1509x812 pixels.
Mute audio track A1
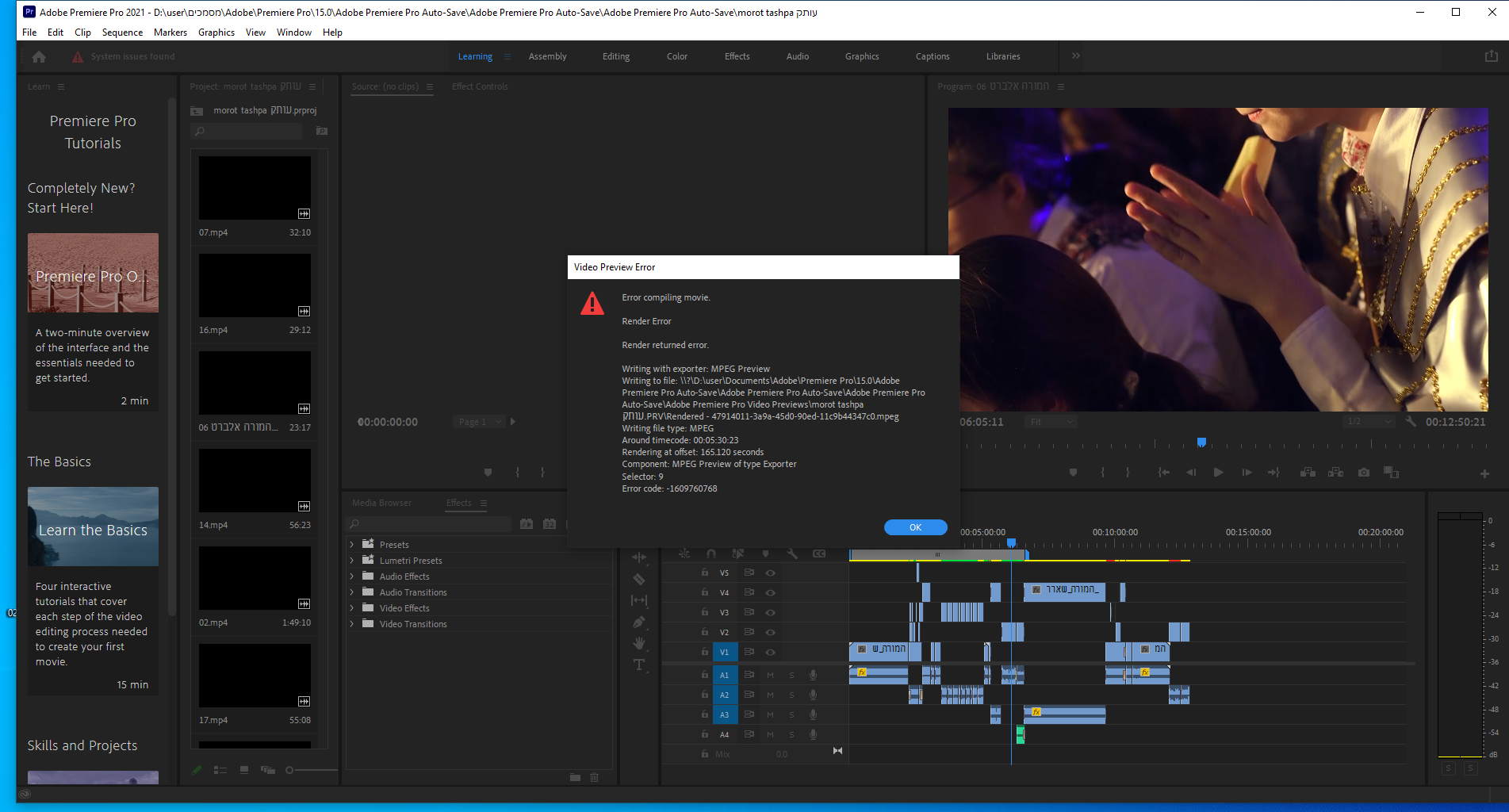click(770, 675)
